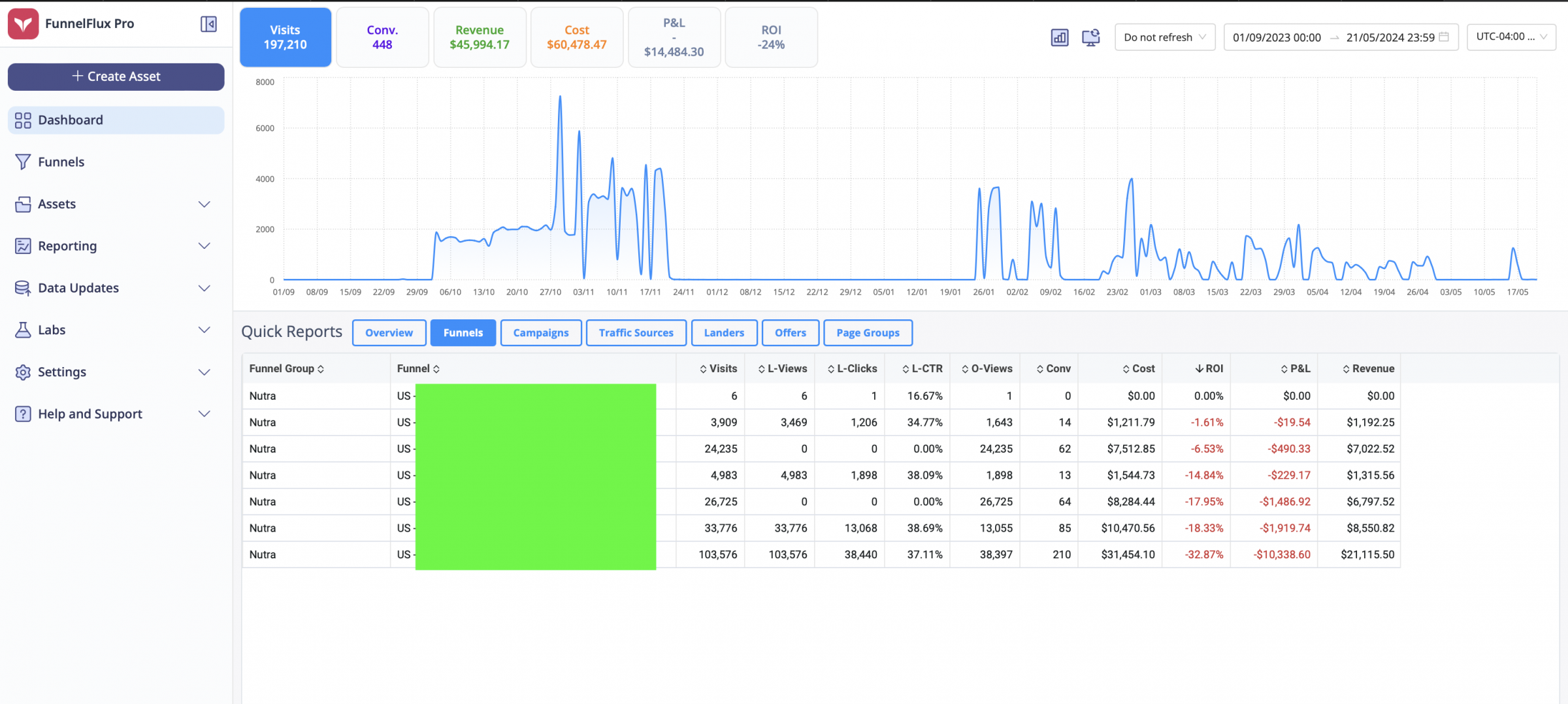Viewport: 1568px width, 704px height.
Task: Click the -32.87% ROI value
Action: point(1204,554)
